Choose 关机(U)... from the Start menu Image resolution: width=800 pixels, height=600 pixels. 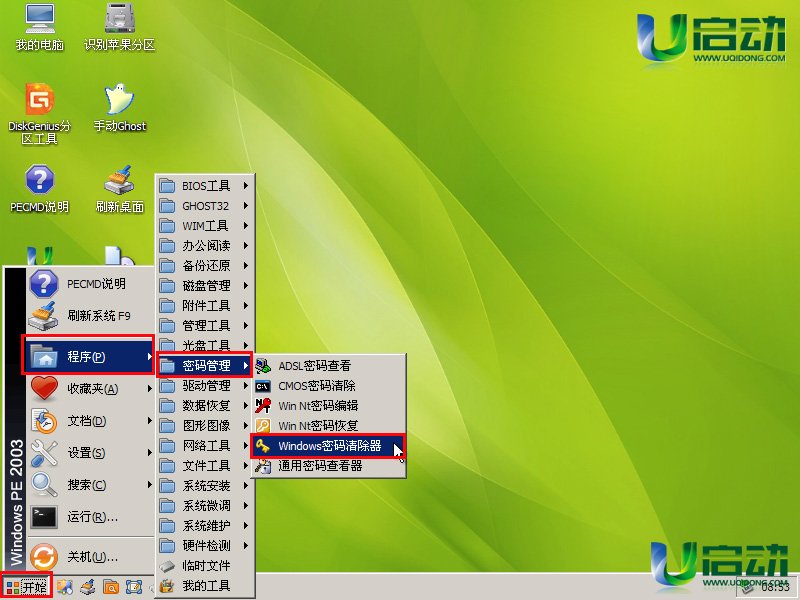point(90,557)
